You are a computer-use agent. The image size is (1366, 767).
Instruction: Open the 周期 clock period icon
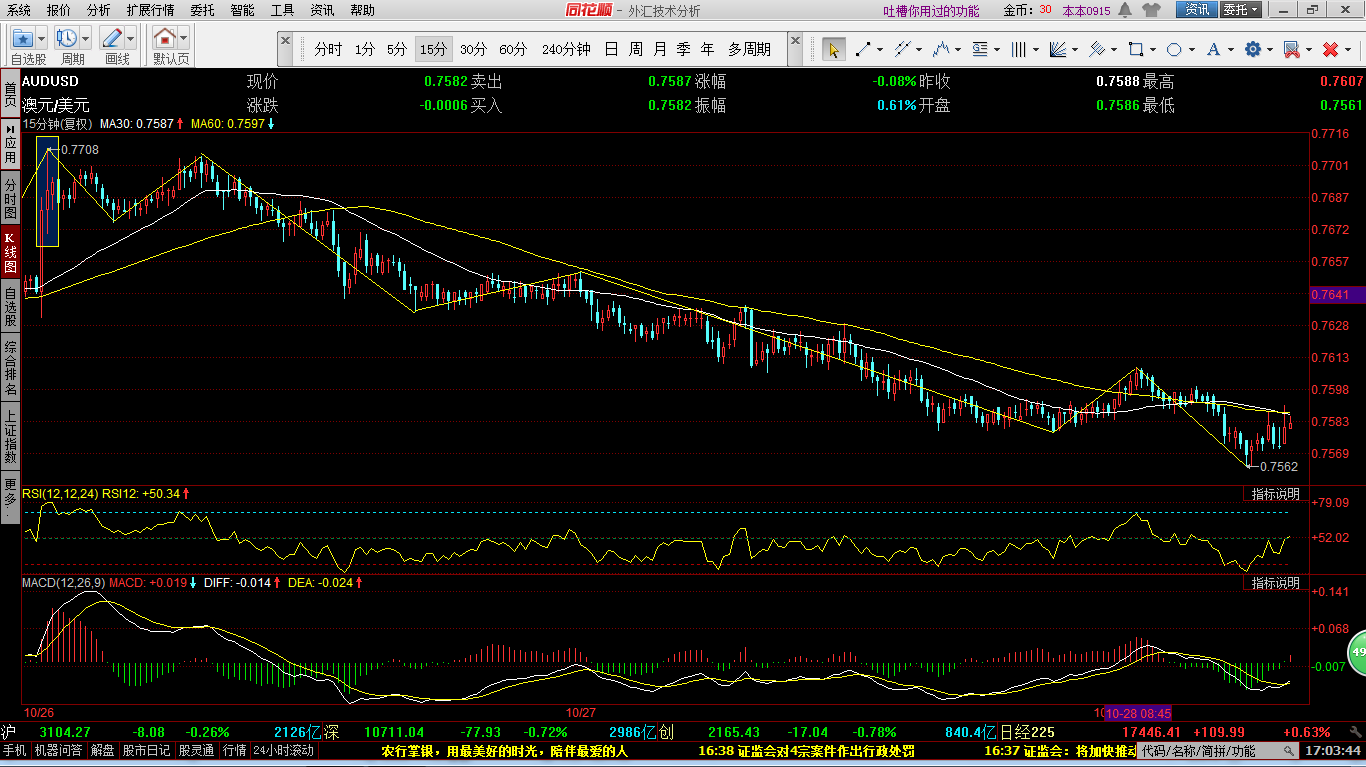[x=67, y=38]
